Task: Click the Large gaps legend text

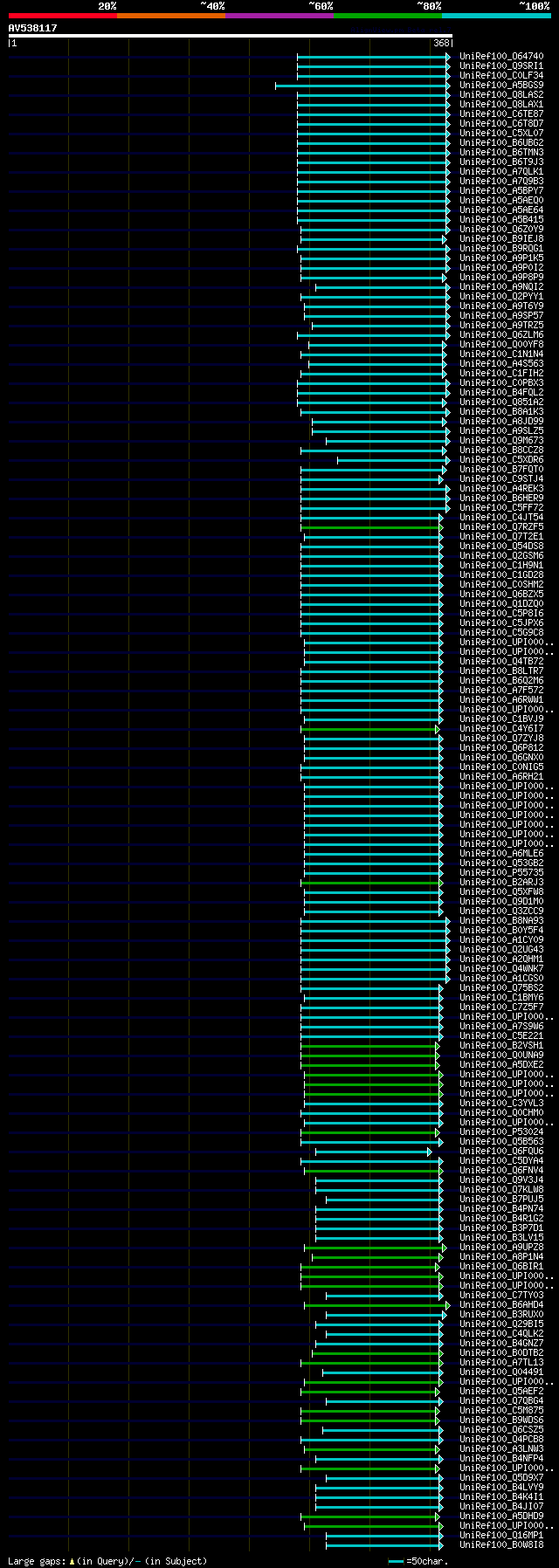Action: pyautogui.click(x=107, y=1561)
